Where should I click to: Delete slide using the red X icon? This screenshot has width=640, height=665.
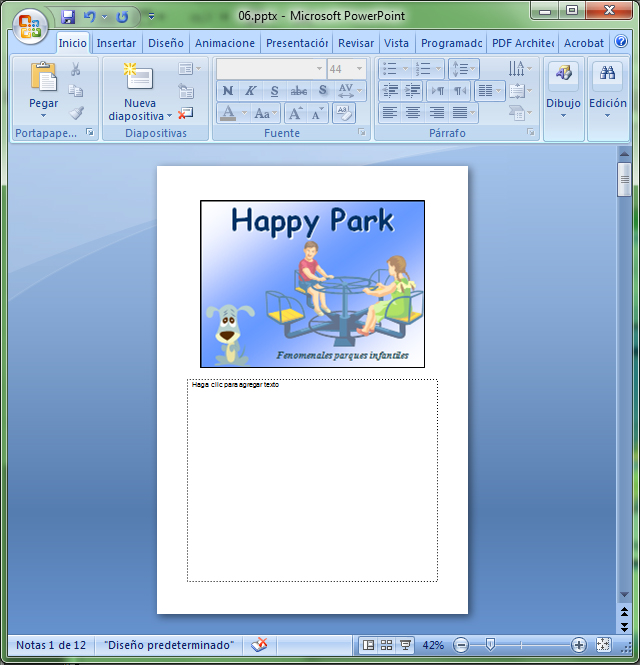(x=186, y=114)
